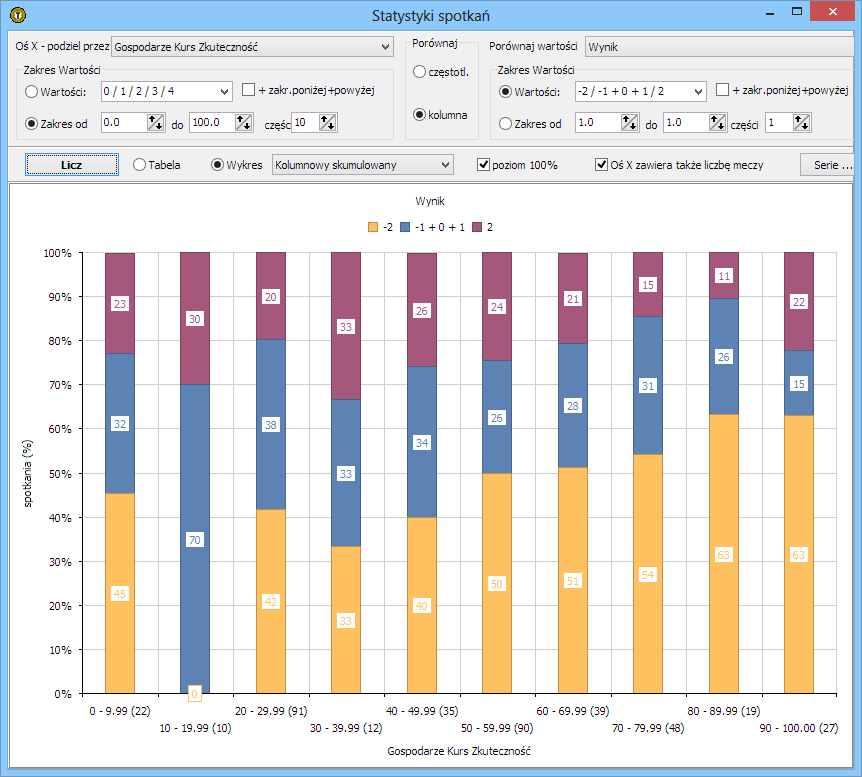The height and width of the screenshot is (777, 862).
Task: Click the application icon in the title bar
Action: (x=18, y=14)
